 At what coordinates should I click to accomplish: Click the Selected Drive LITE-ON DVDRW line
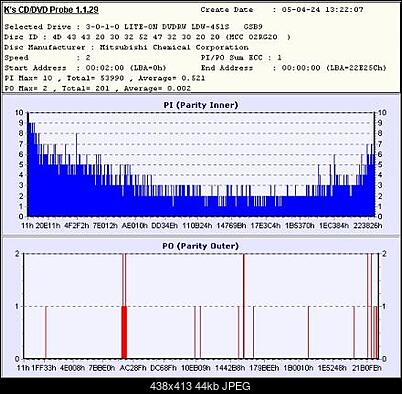tap(133, 27)
